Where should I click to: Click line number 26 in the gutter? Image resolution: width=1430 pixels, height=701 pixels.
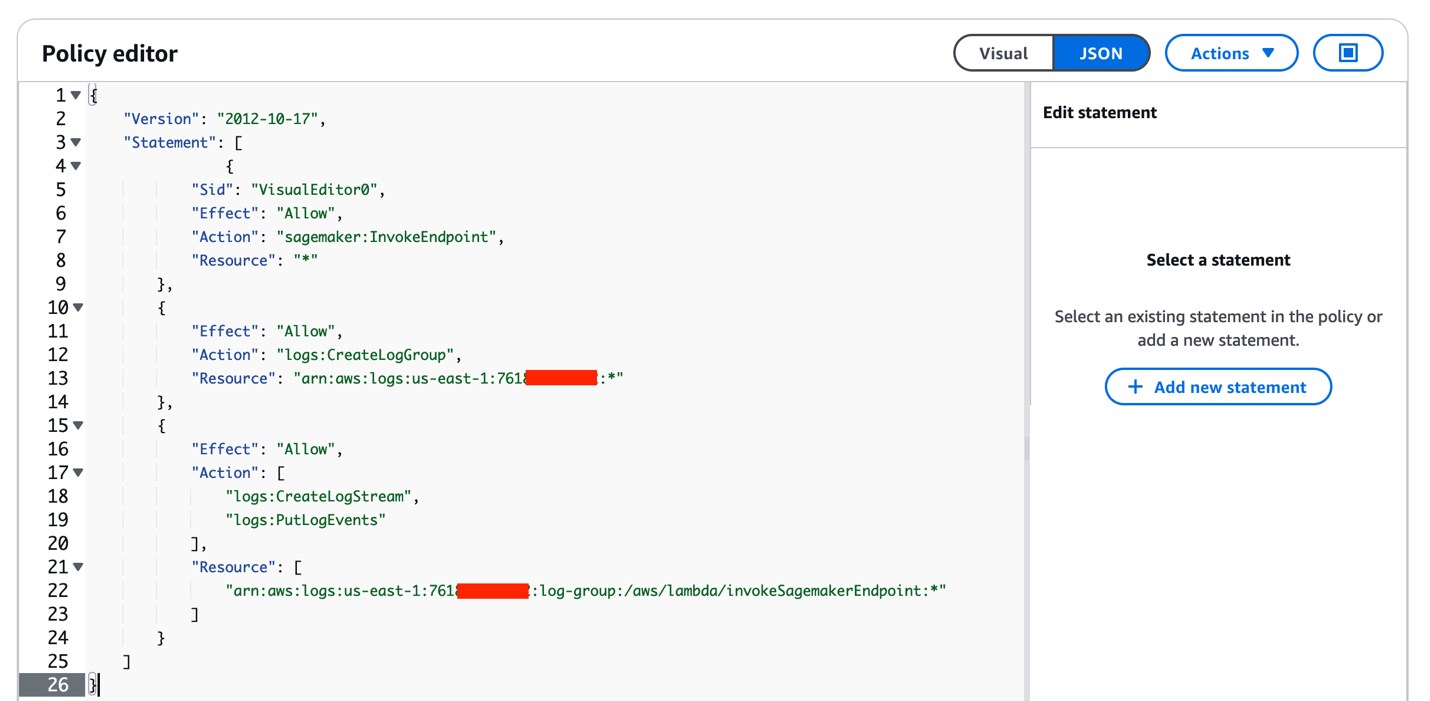58,685
